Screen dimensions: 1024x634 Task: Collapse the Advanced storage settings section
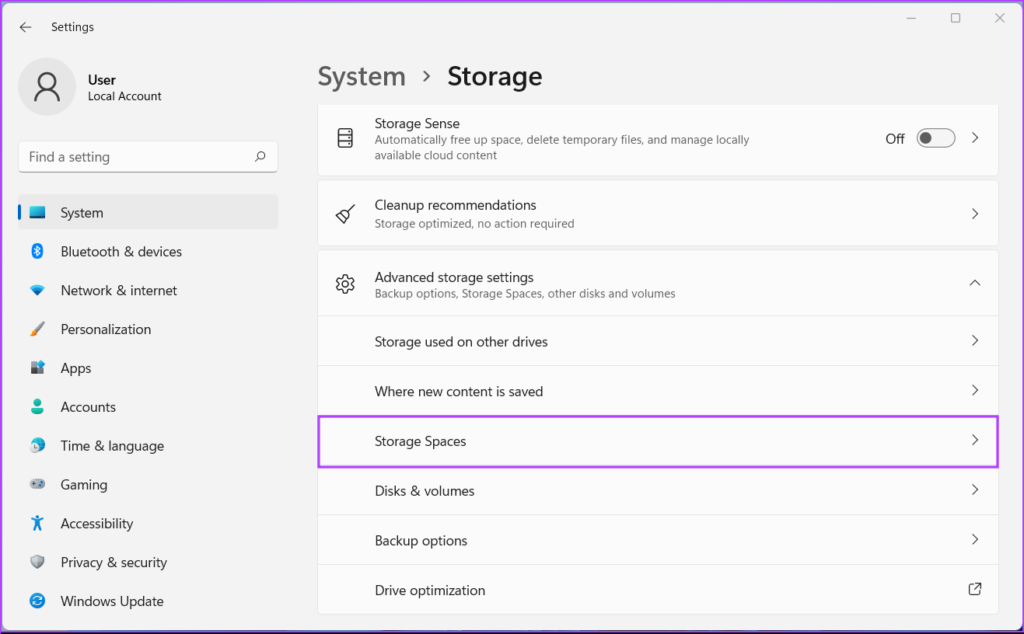[974, 284]
